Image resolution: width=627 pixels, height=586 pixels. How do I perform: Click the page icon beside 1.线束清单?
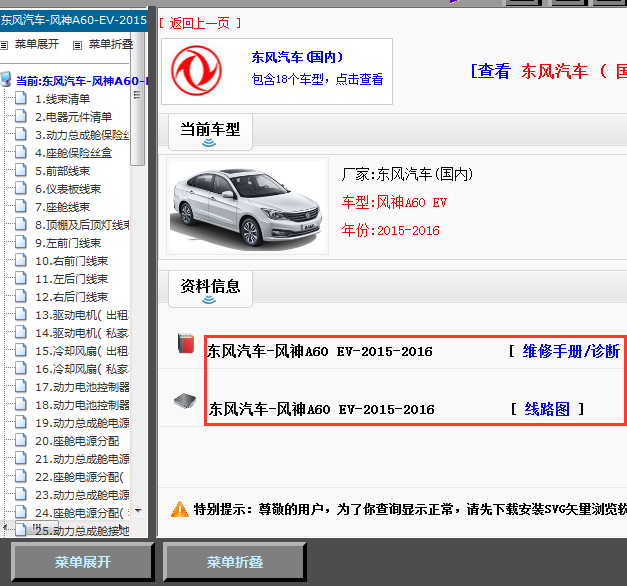(x=21, y=98)
